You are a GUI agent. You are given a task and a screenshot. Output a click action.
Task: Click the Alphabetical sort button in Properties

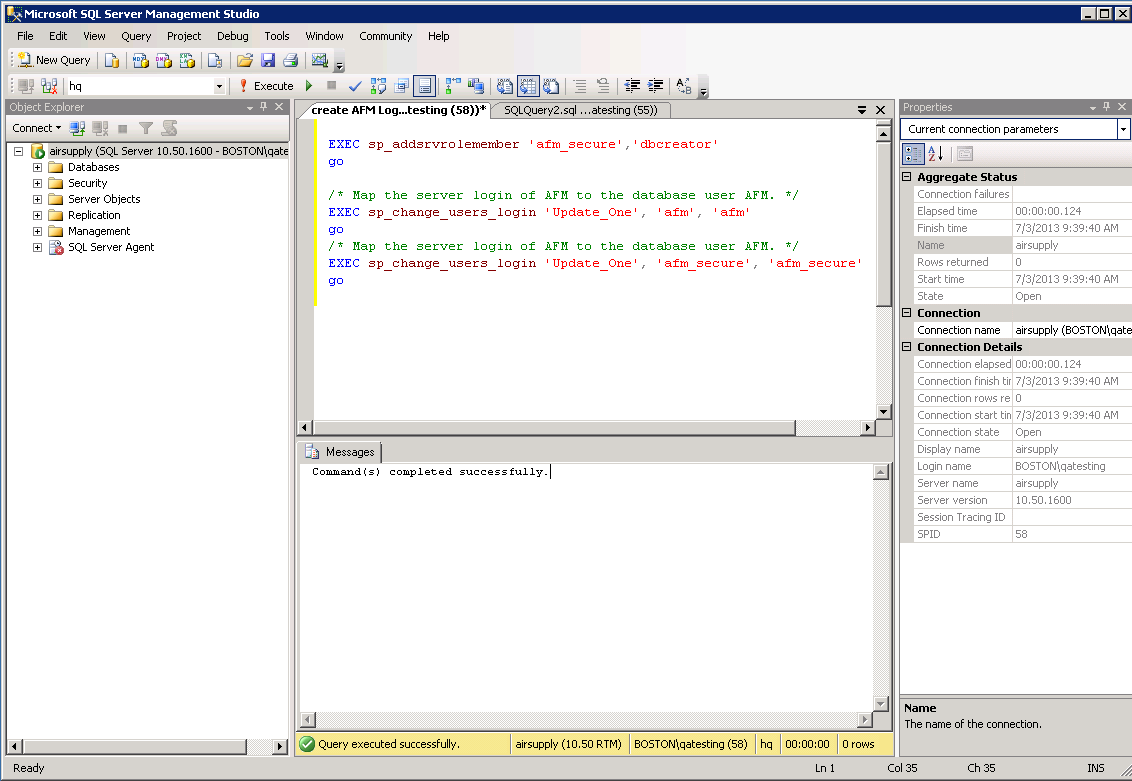936,154
